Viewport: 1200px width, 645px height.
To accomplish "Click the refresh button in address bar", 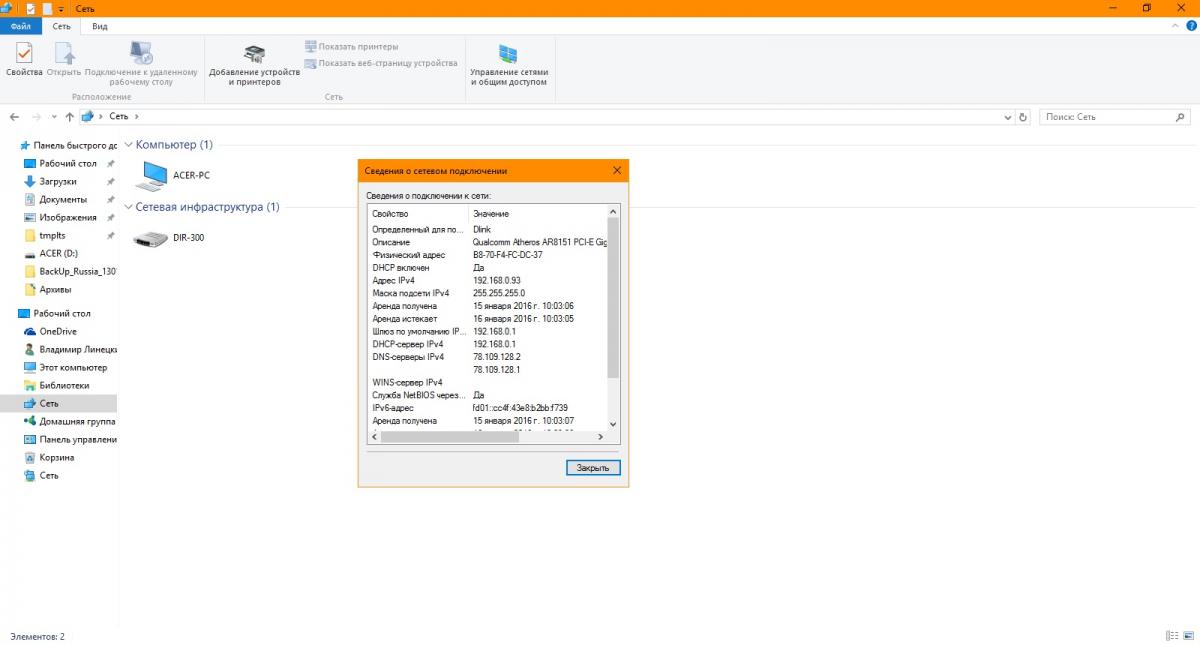I will [x=1022, y=117].
